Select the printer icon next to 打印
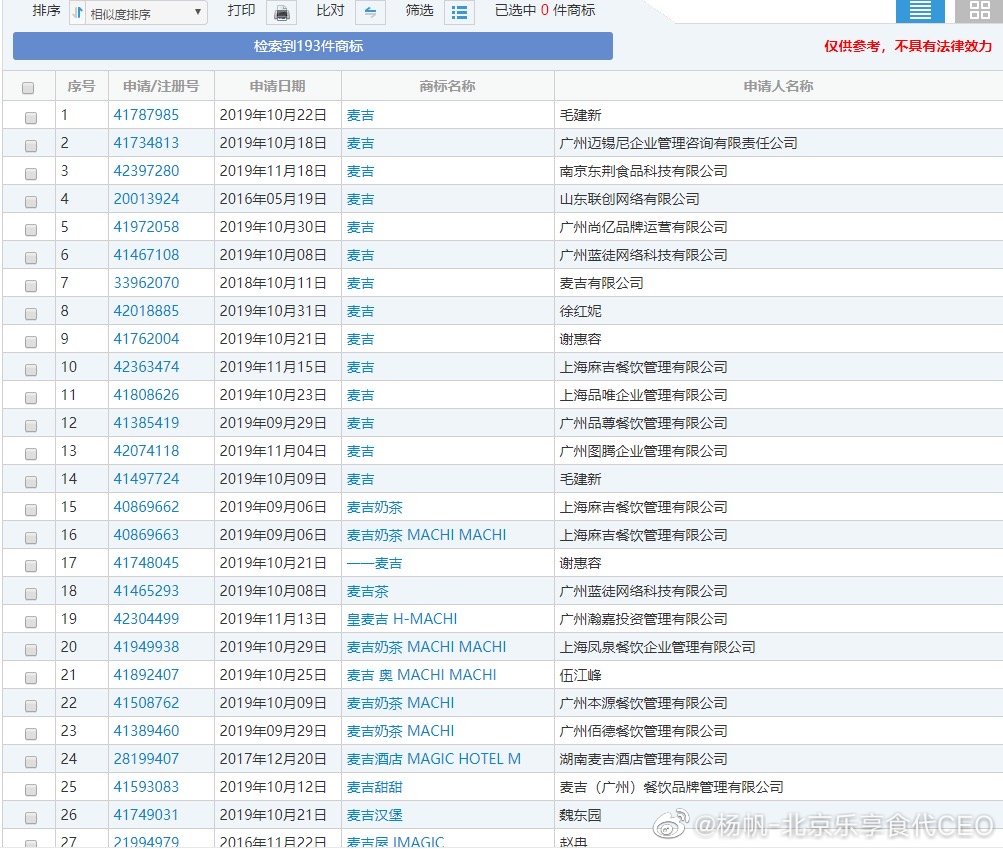 283,12
